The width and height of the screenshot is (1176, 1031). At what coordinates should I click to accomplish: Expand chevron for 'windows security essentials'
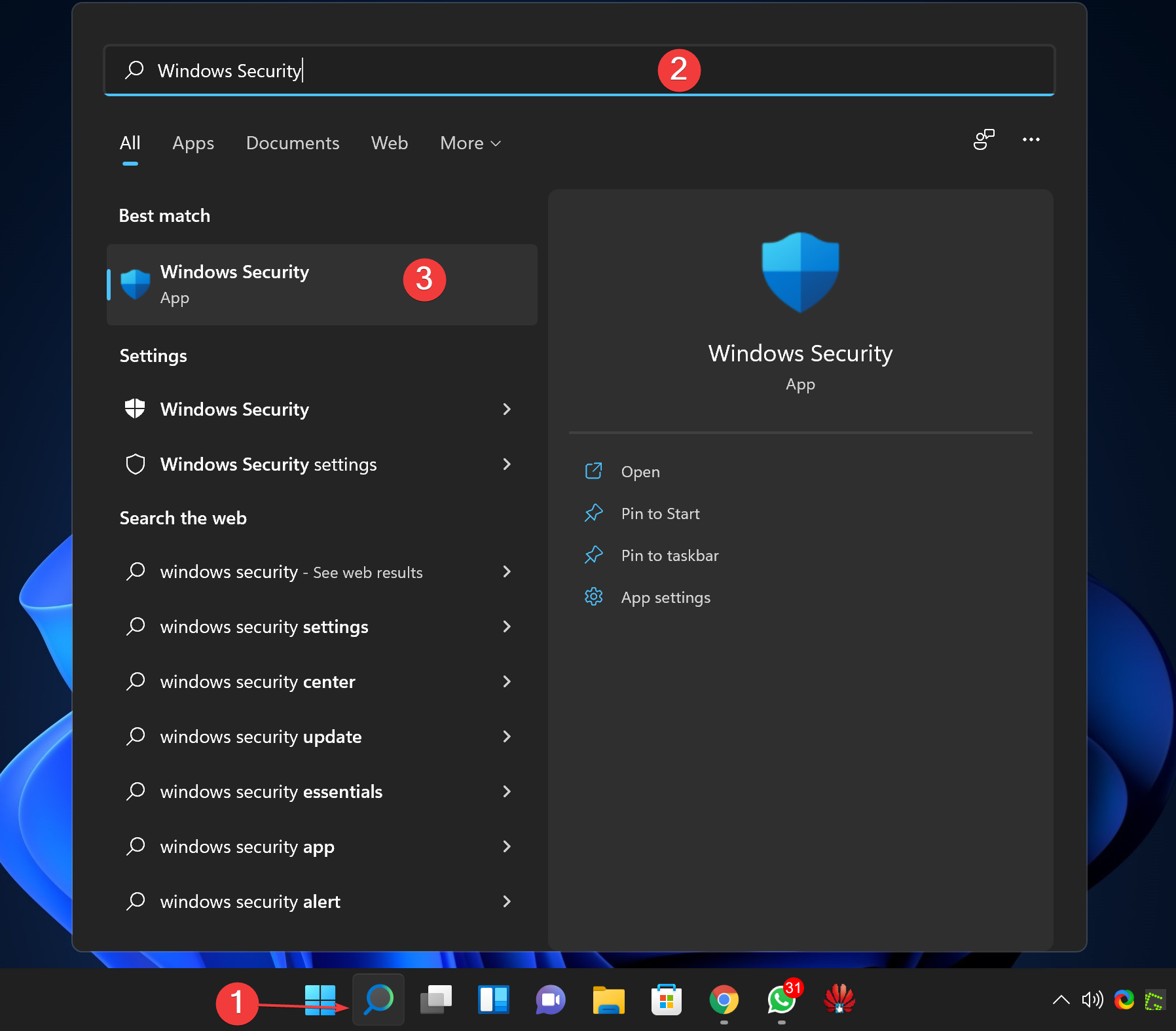pos(507,791)
